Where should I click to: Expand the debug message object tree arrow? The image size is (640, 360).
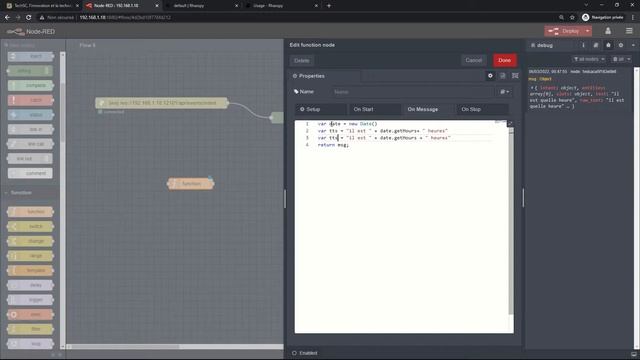point(532,88)
